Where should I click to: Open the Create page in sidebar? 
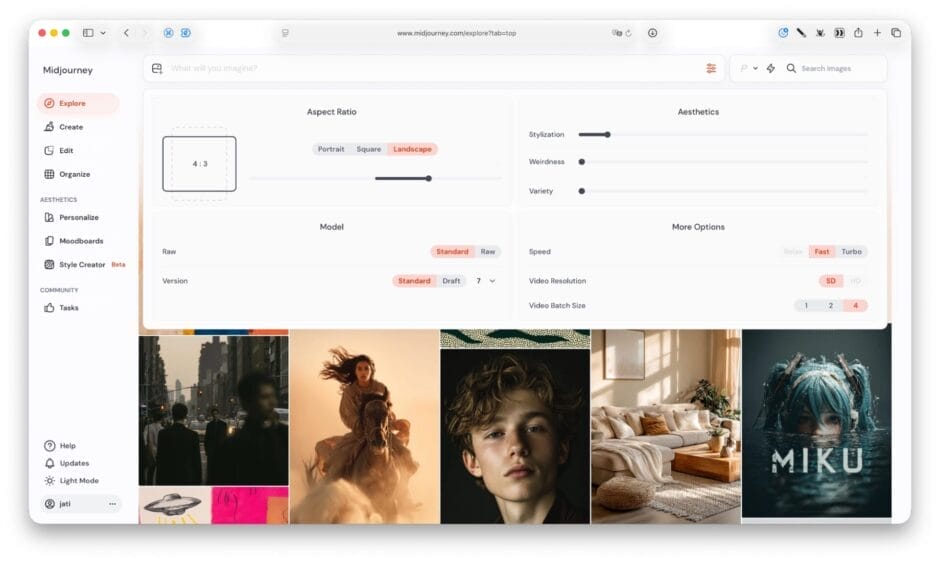(64, 127)
